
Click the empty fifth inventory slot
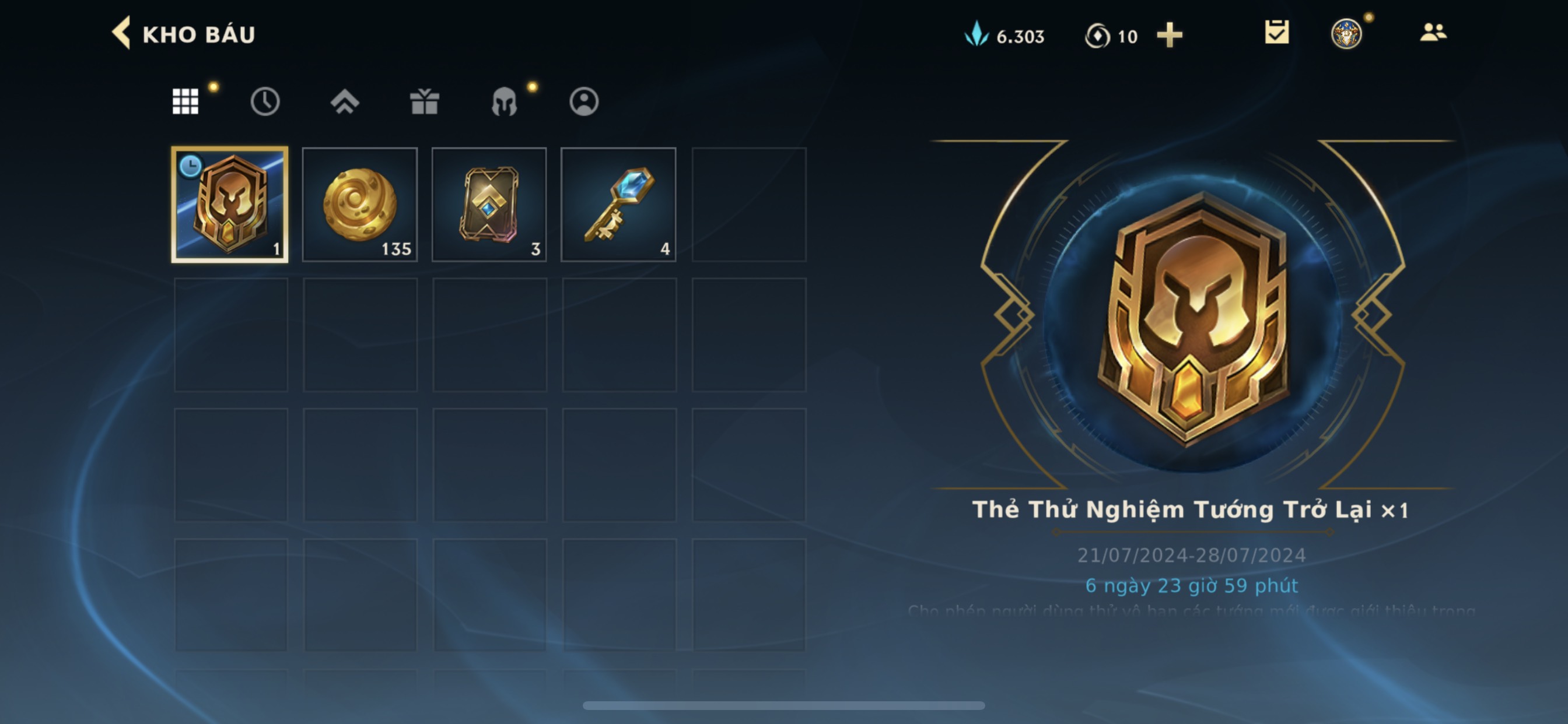pos(748,205)
